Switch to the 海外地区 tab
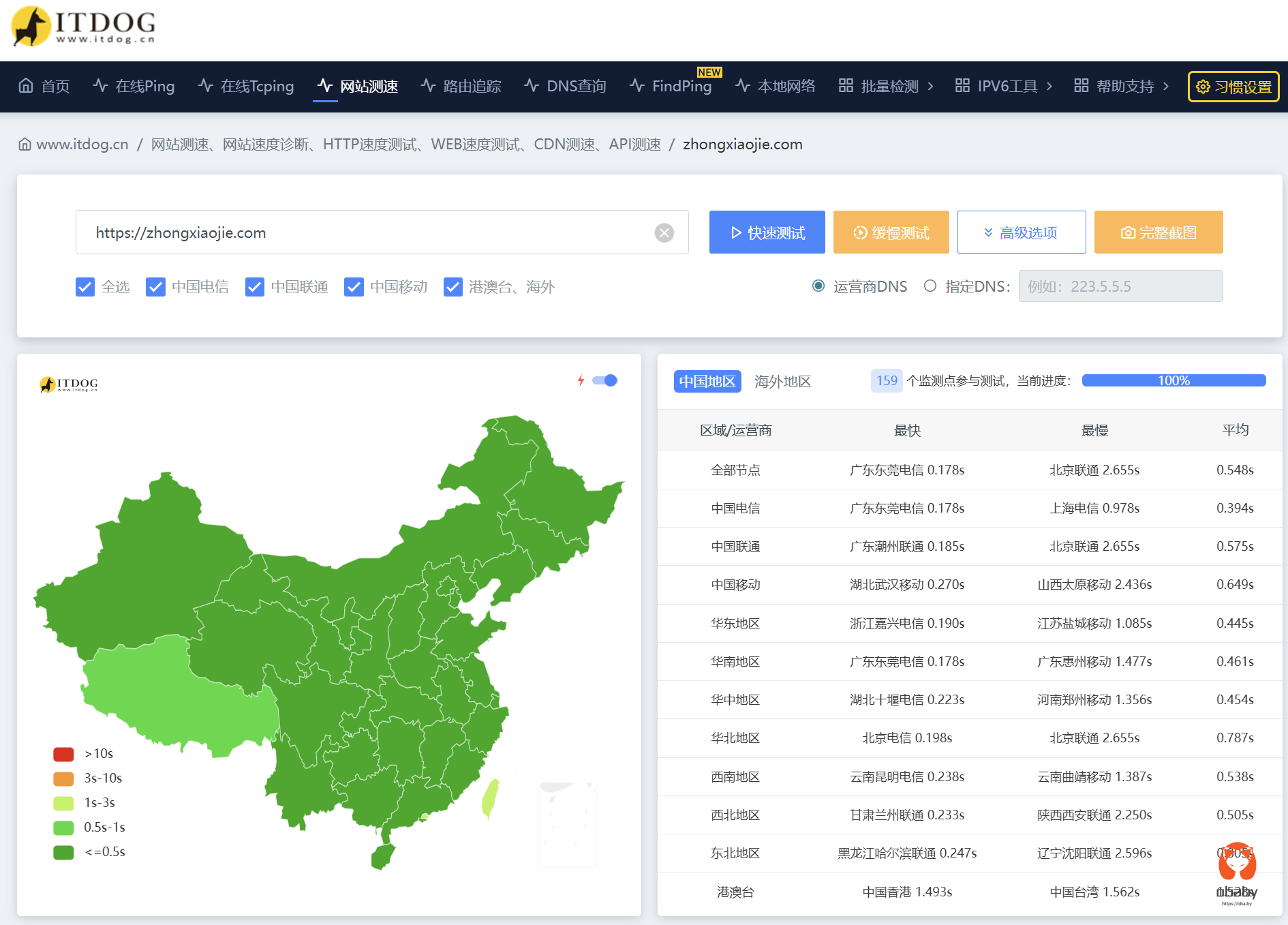Viewport: 1288px width, 925px height. (782, 382)
